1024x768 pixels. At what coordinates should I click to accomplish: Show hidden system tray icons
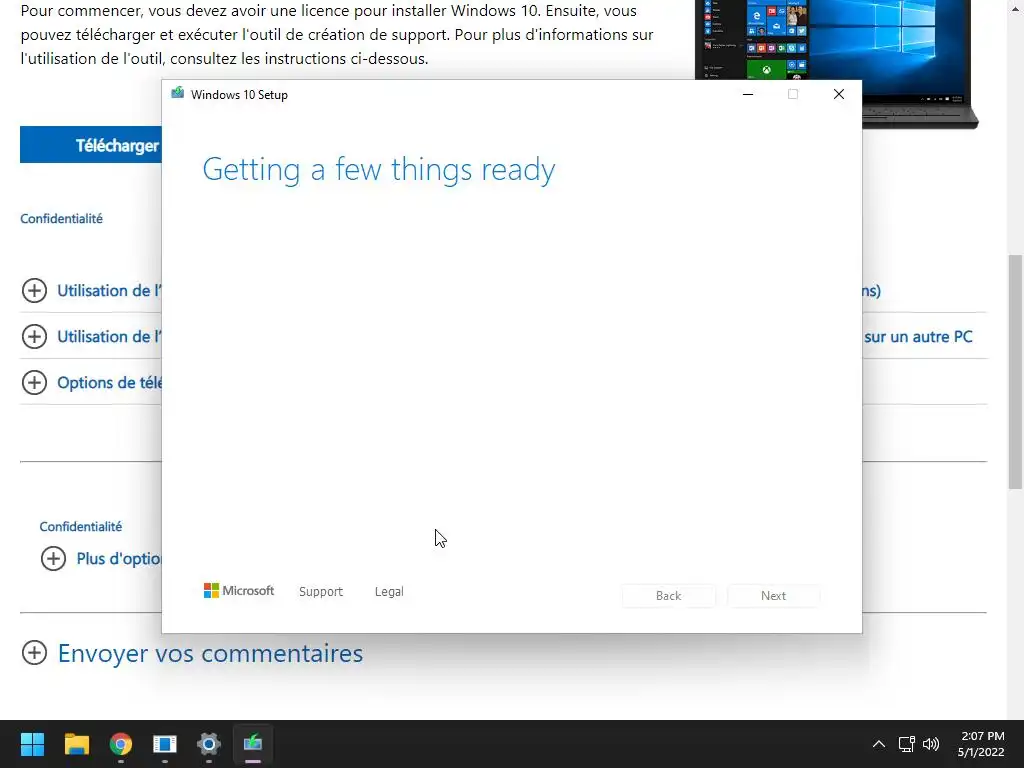pos(879,744)
